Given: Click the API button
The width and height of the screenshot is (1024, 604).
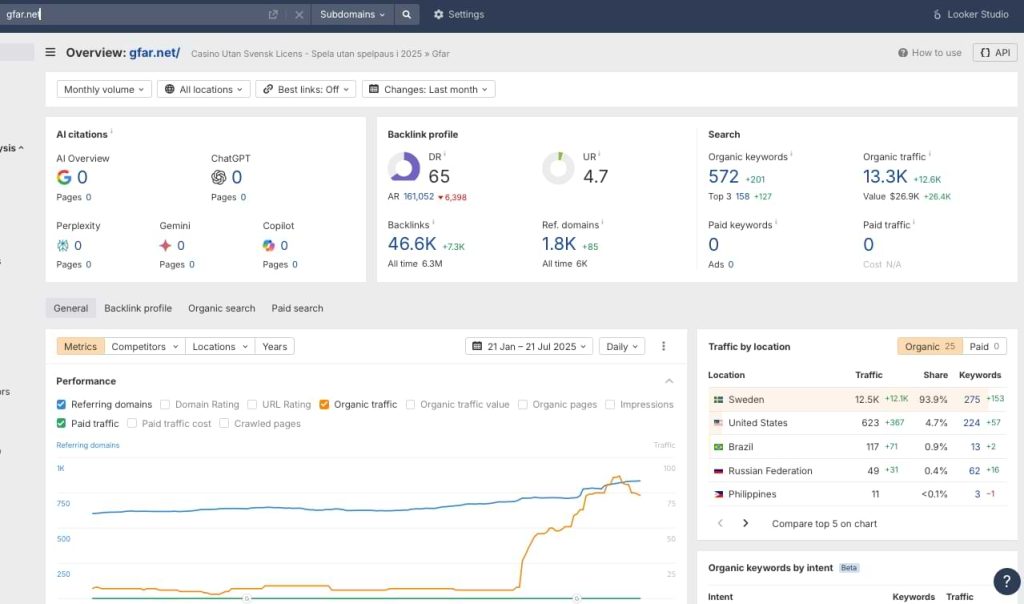Looking at the screenshot, I should (x=994, y=53).
